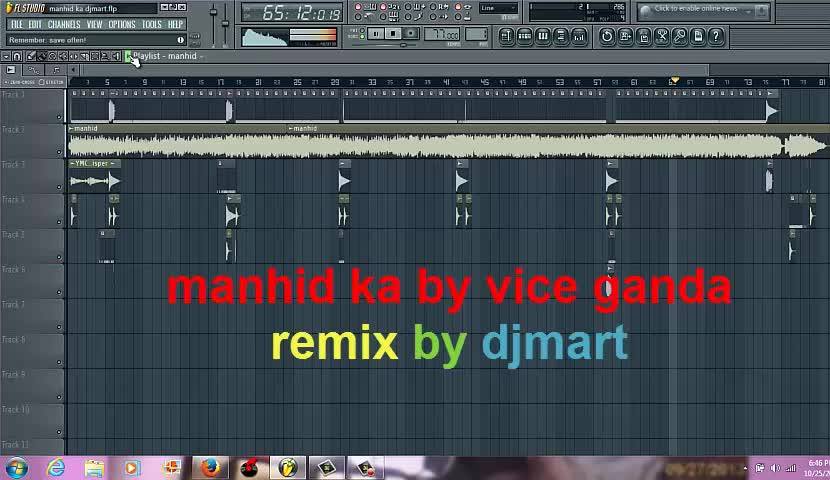Open the CHANNELS menu
Screen dimensions: 830x480
click(64, 24)
